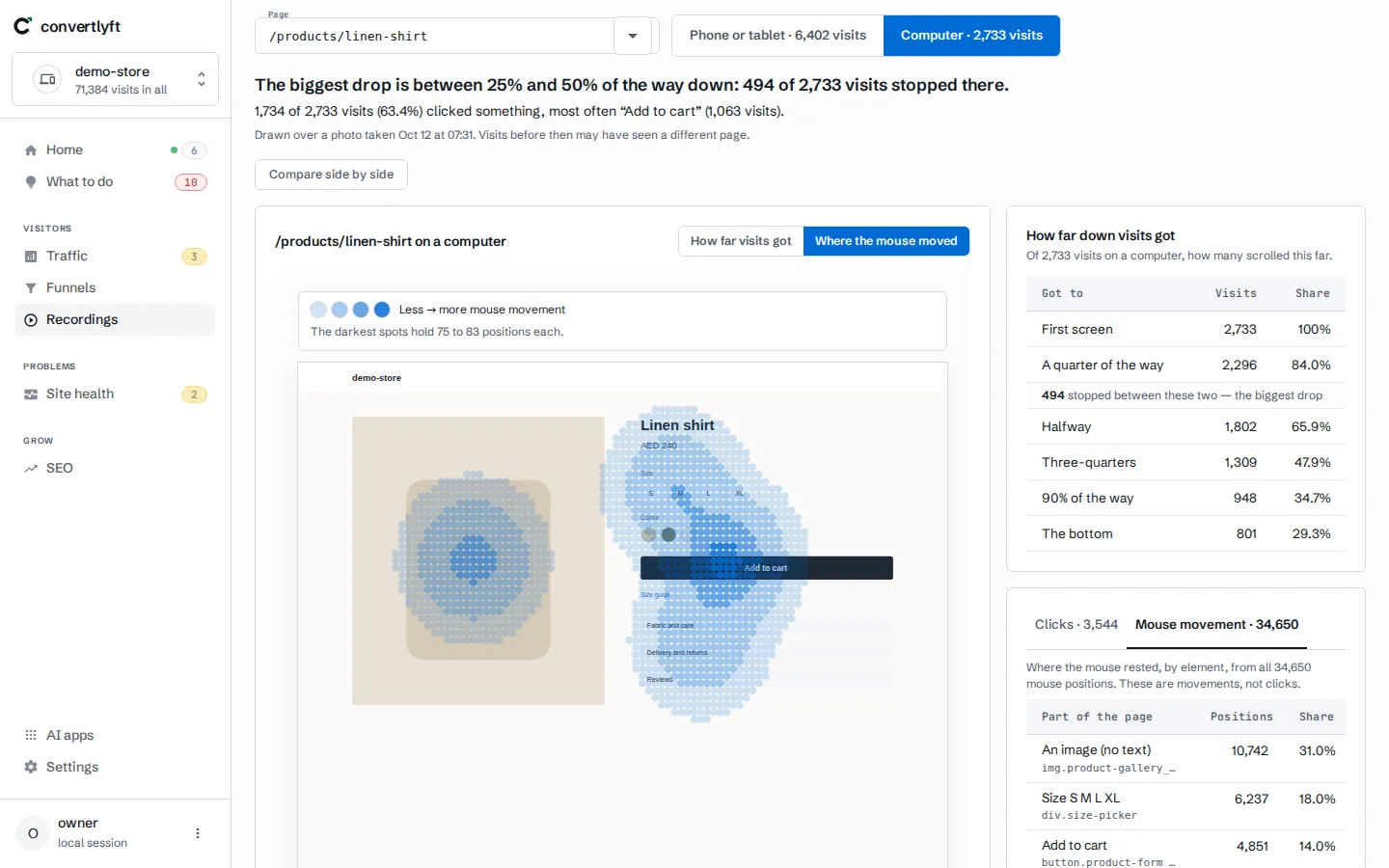
Task: Open AI apps in sidebar
Action: pos(116,735)
